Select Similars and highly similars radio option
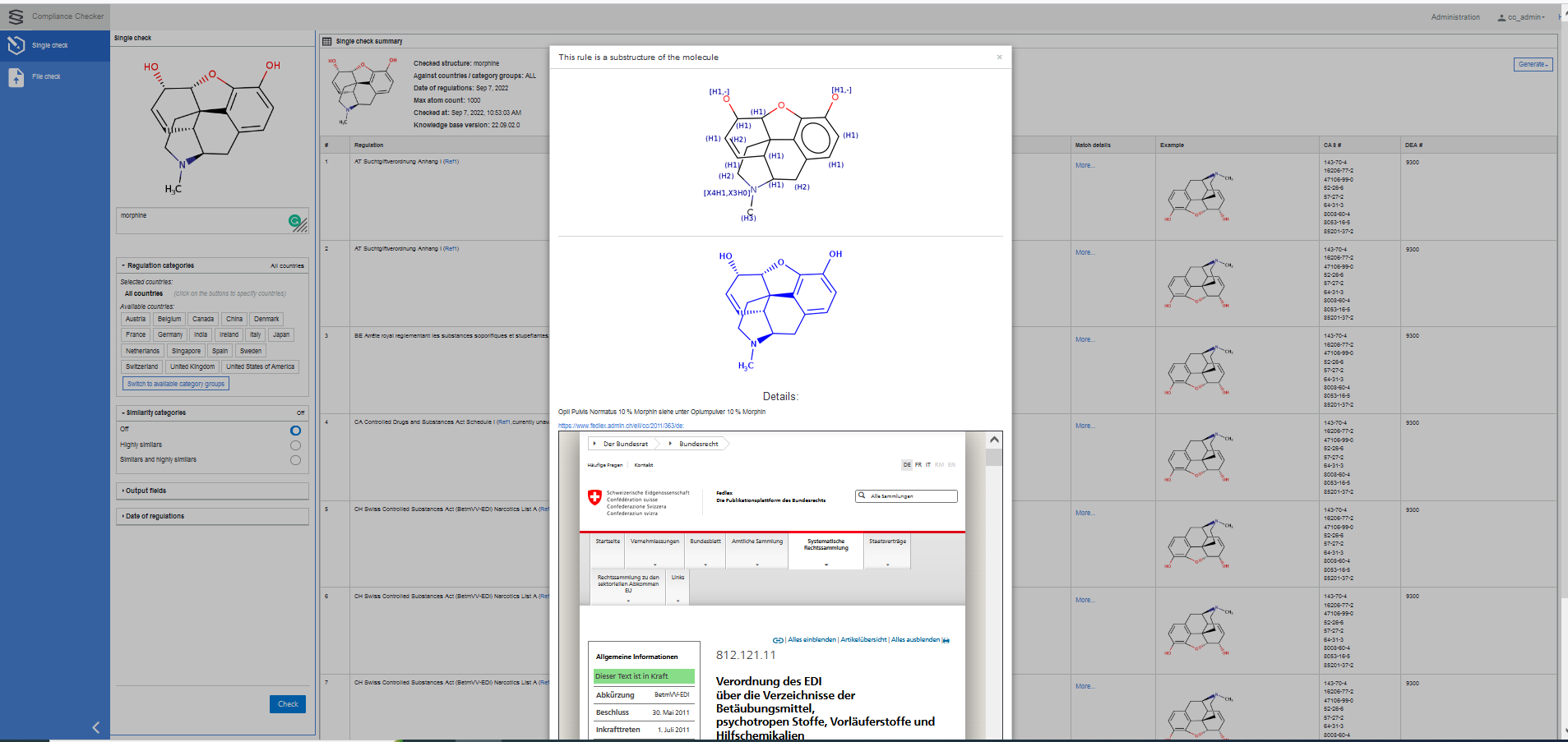Screen dimensions: 1568x742 pyautogui.click(x=295, y=460)
